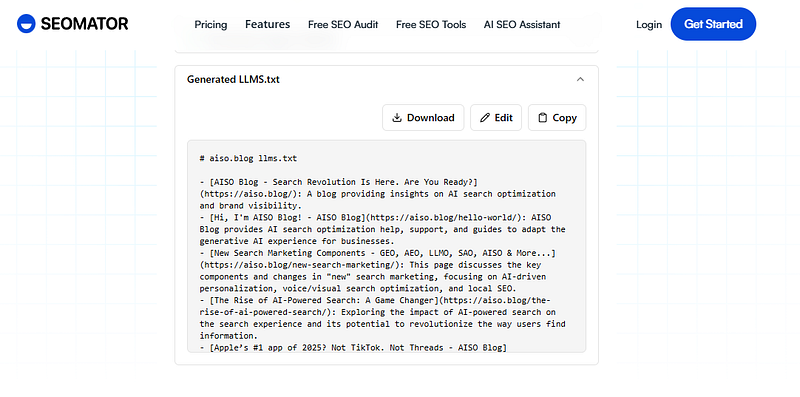Open AI SEO Assistant page
The image size is (800, 397).
coord(522,24)
